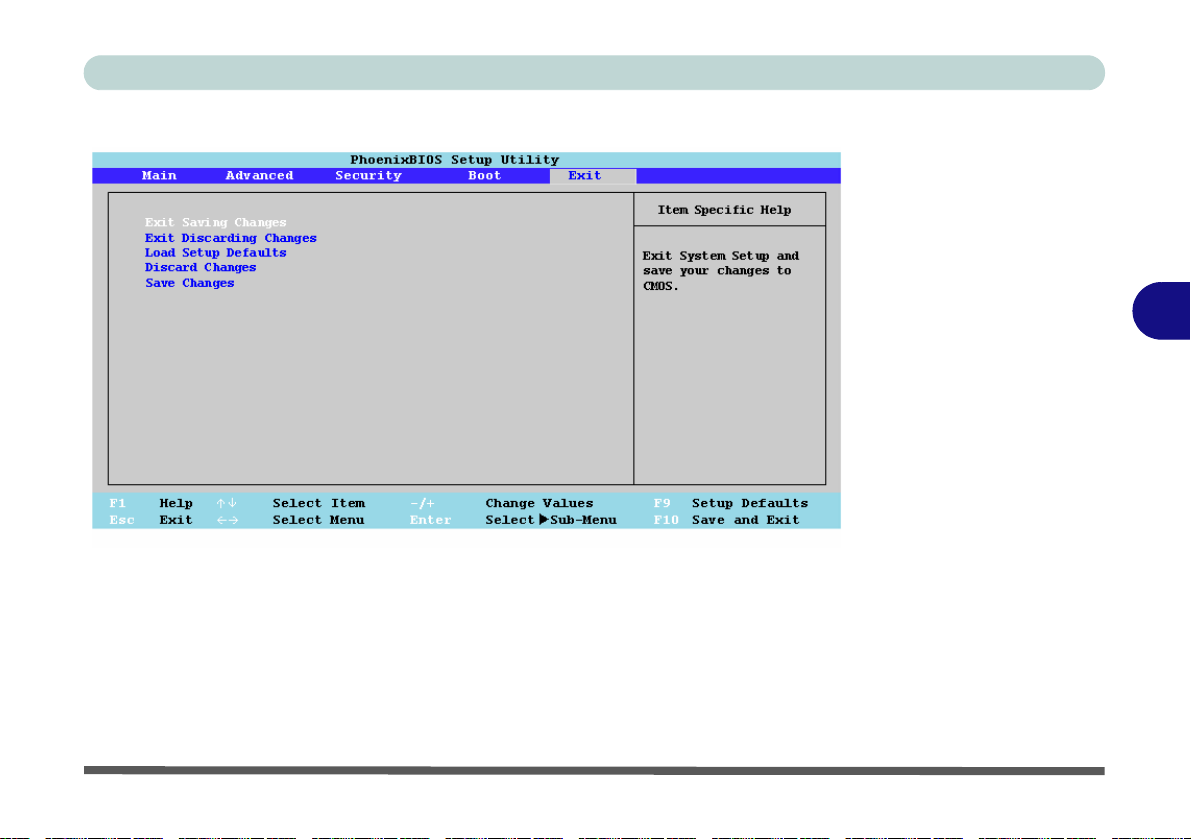Click the Change Values legend text

(539, 503)
